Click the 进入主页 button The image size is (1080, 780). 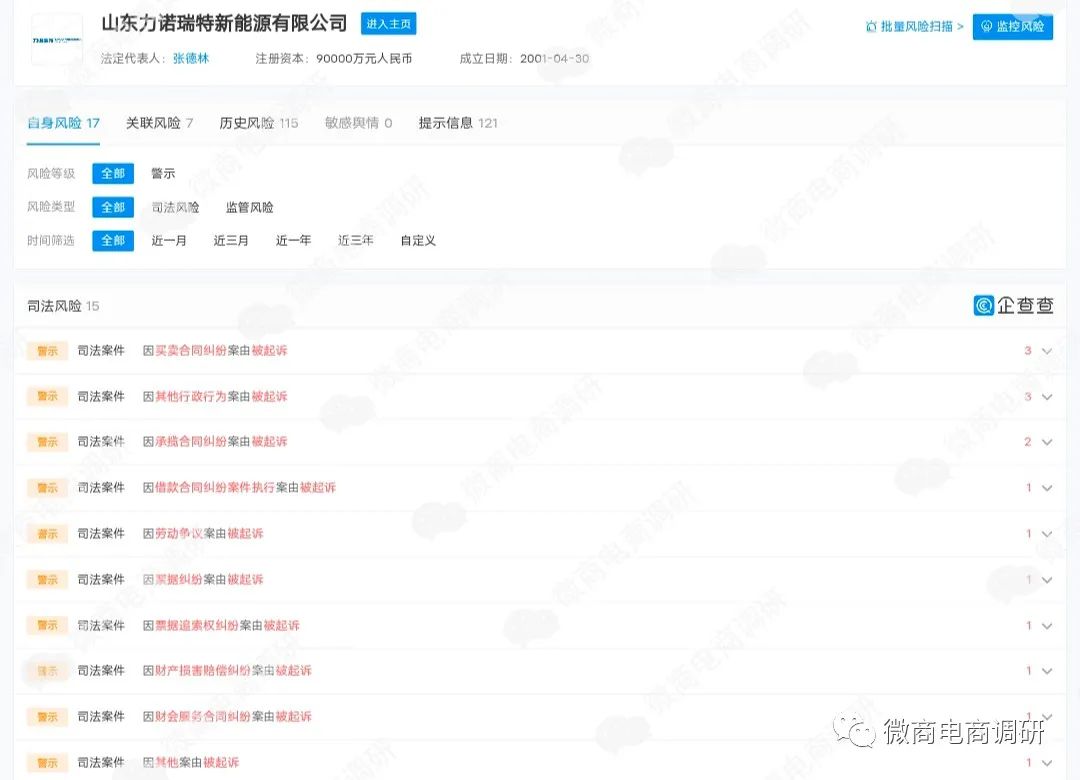tap(388, 23)
